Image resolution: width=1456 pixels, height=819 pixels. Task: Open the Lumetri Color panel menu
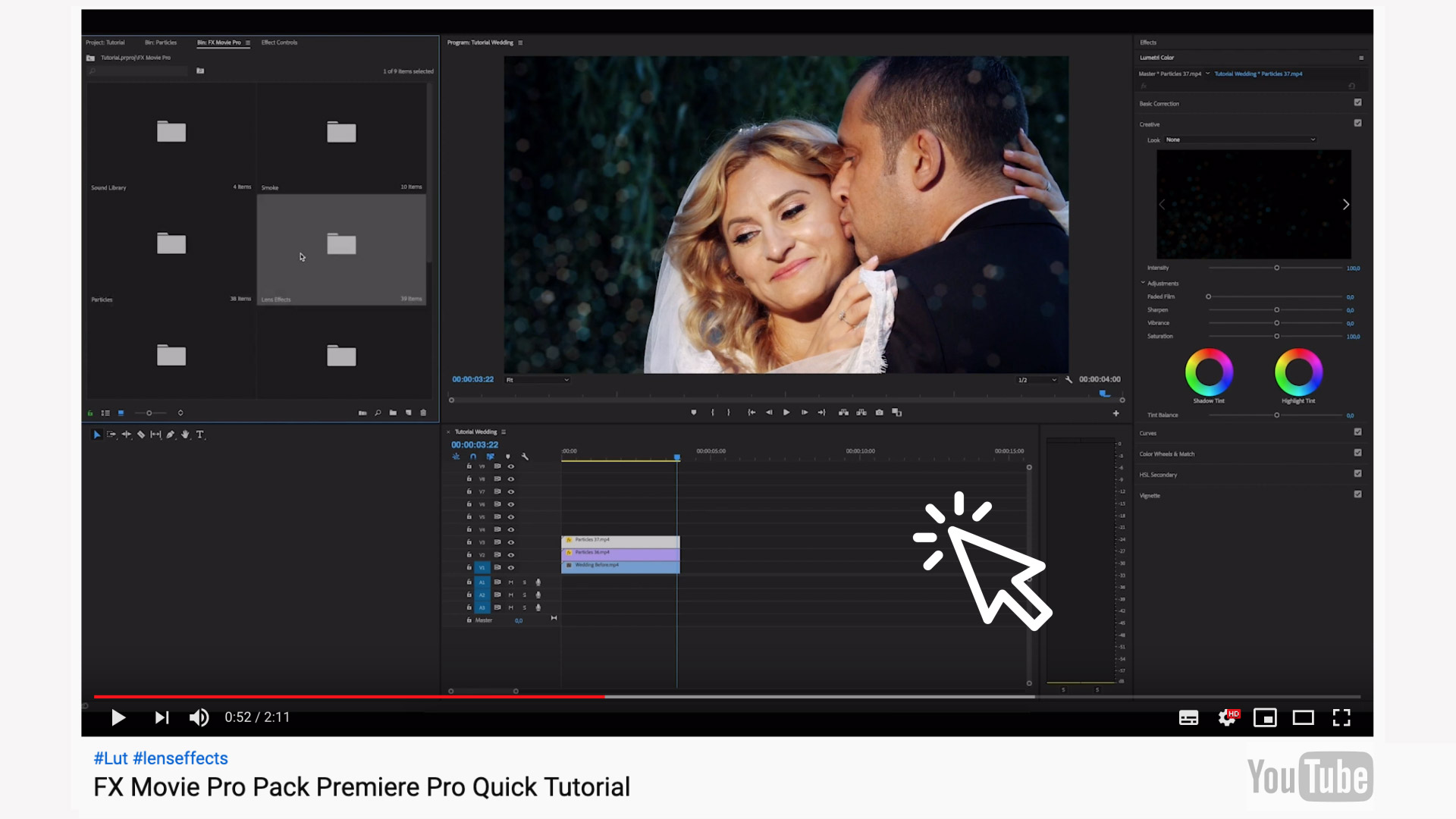pos(1361,58)
